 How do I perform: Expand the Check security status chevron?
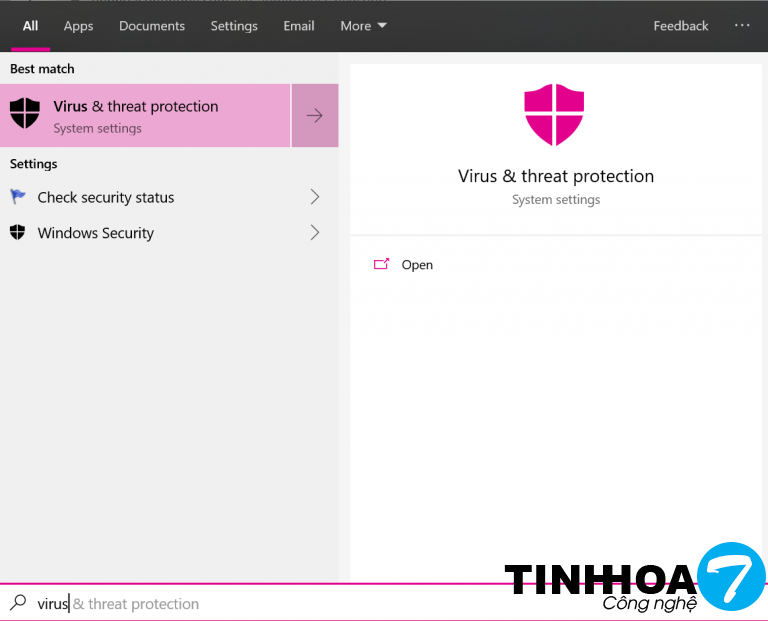pos(315,197)
